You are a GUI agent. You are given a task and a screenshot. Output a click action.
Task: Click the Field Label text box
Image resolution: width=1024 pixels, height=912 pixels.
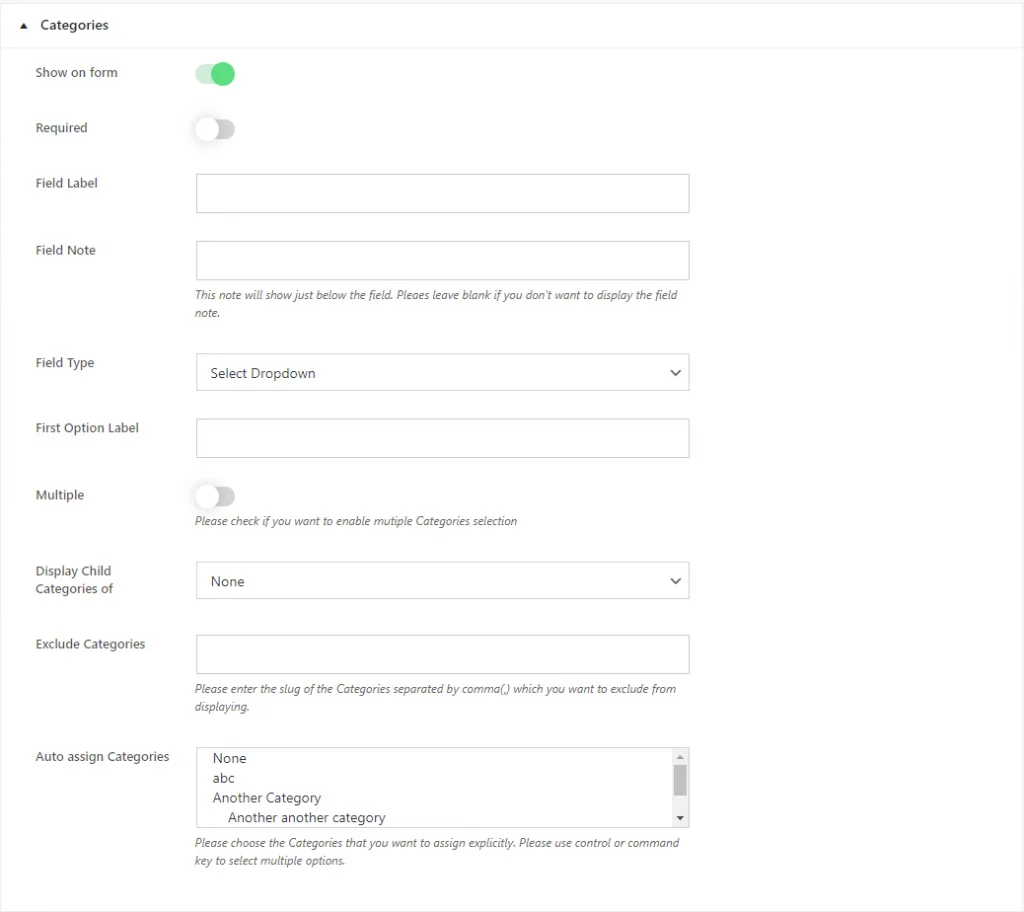point(442,194)
